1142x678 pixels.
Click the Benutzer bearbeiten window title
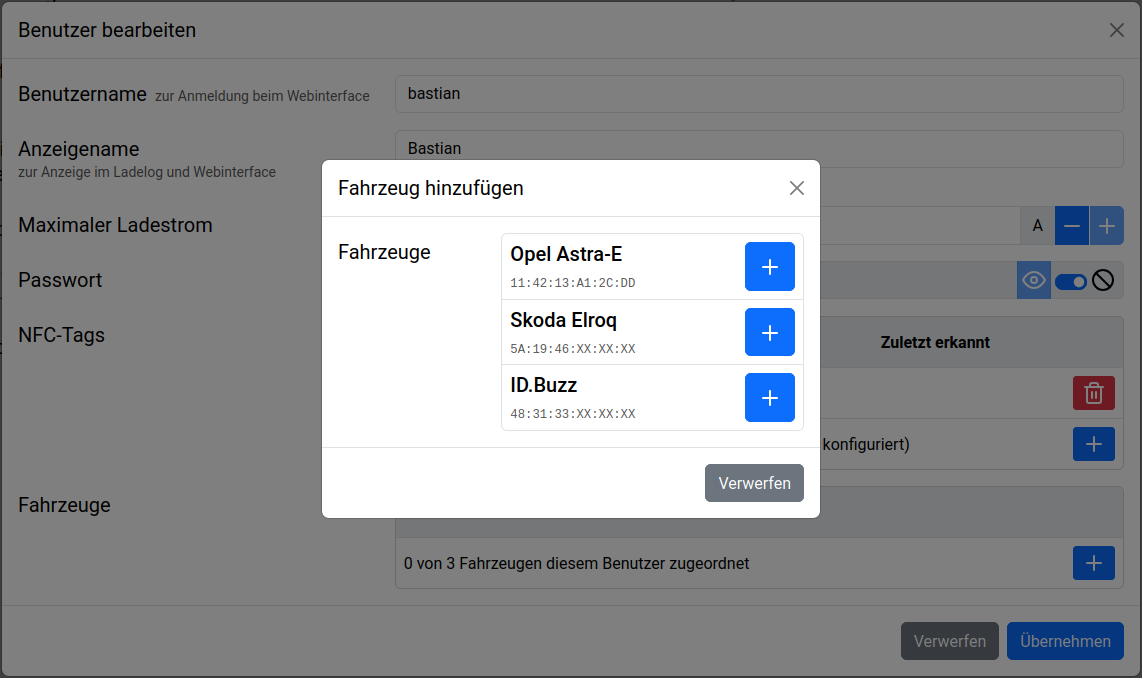107,30
